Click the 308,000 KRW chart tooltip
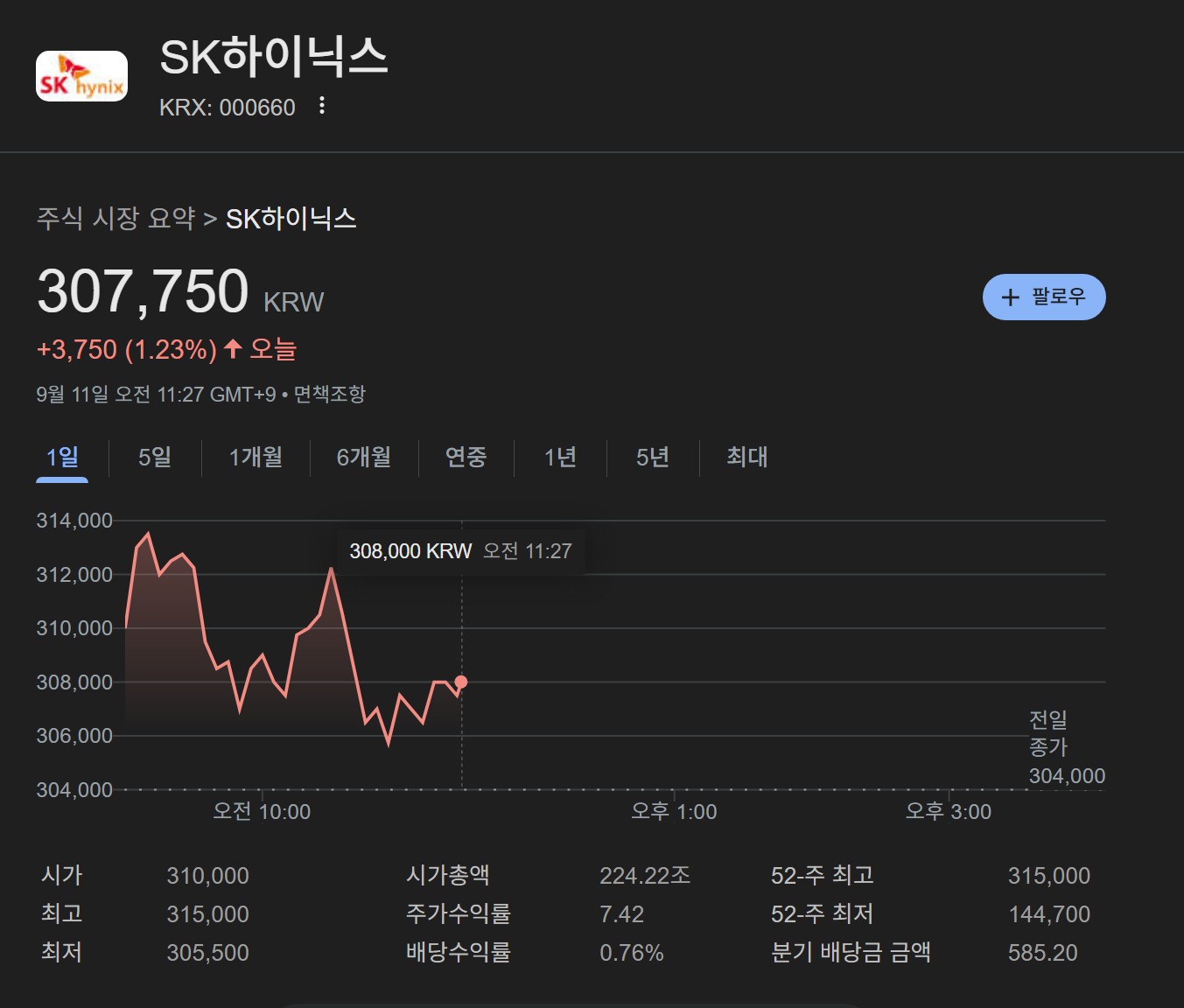This screenshot has width=1184, height=1008. (x=460, y=551)
